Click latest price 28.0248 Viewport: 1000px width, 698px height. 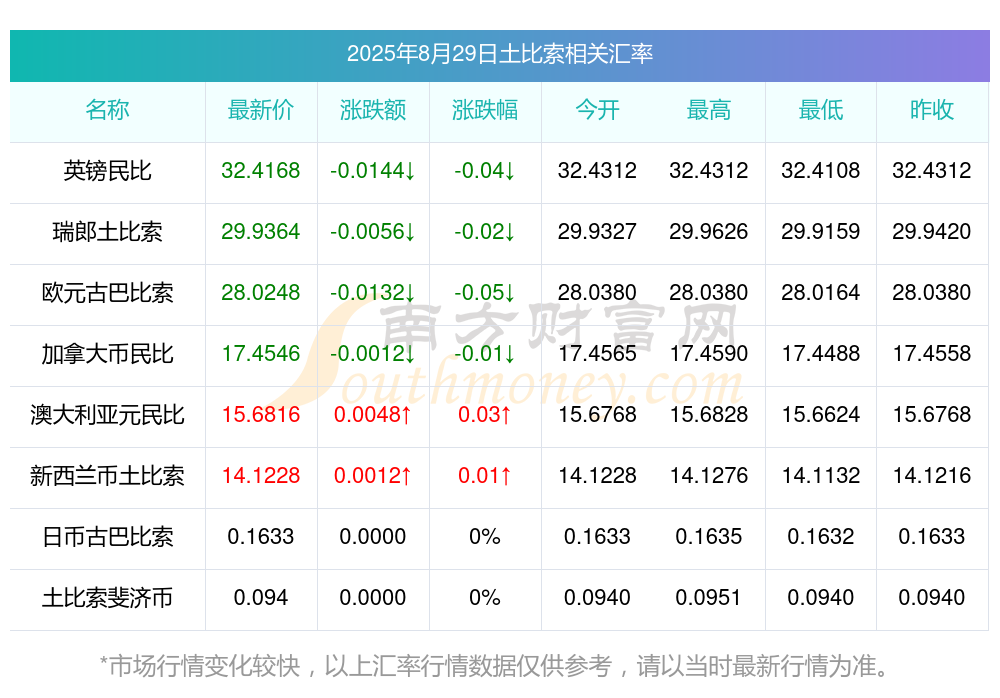point(261,293)
